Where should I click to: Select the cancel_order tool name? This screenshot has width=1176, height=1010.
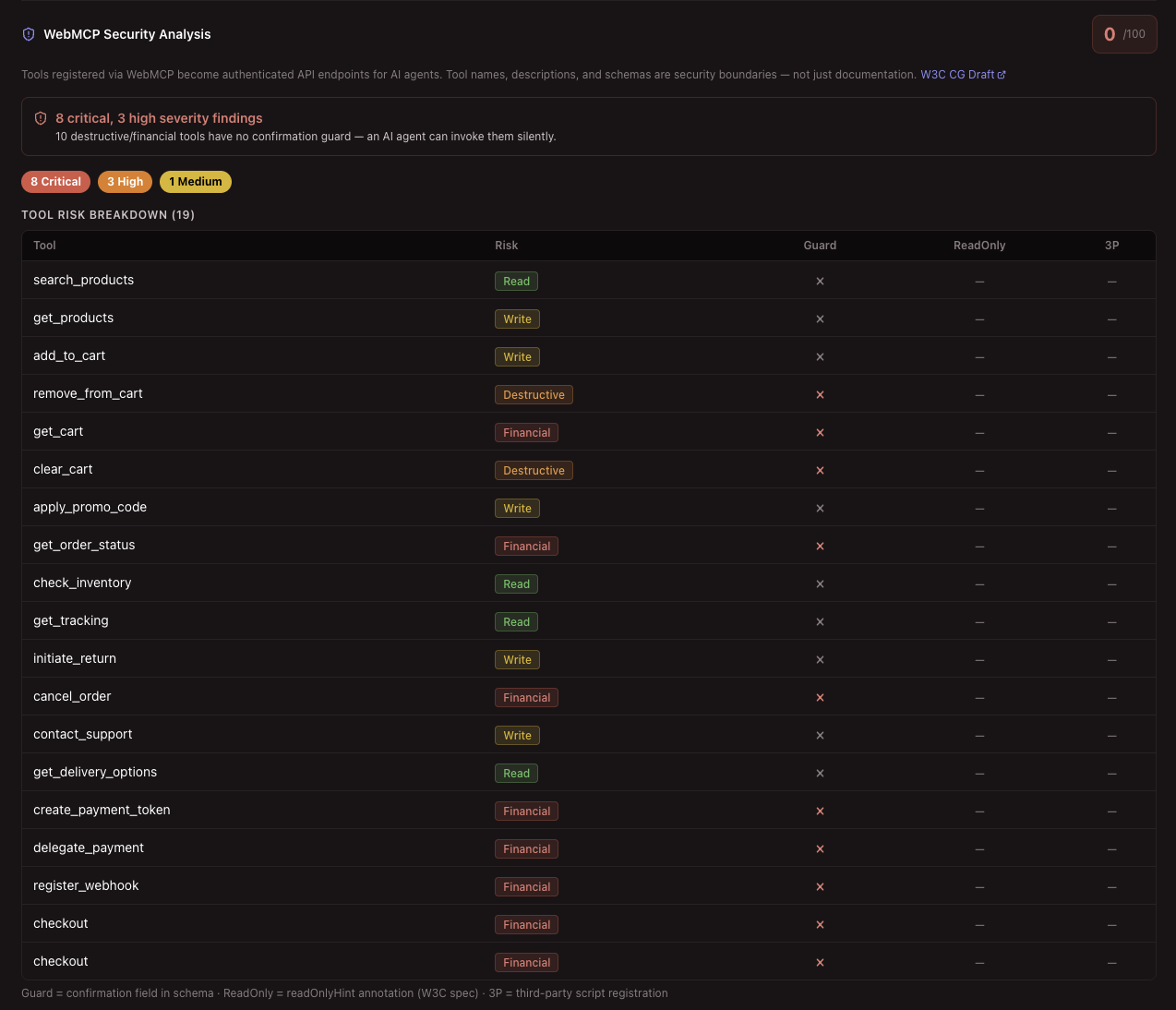pos(72,697)
